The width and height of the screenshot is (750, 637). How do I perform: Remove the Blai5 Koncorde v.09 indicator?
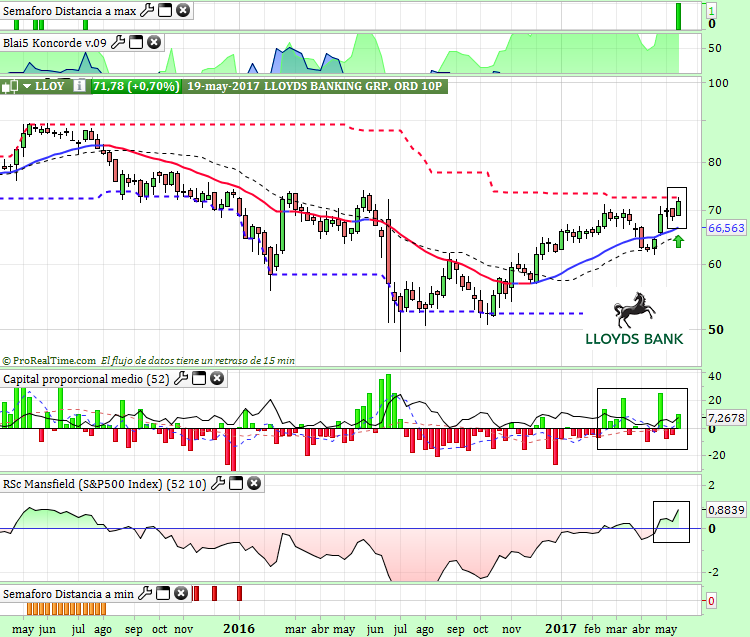pyautogui.click(x=154, y=43)
